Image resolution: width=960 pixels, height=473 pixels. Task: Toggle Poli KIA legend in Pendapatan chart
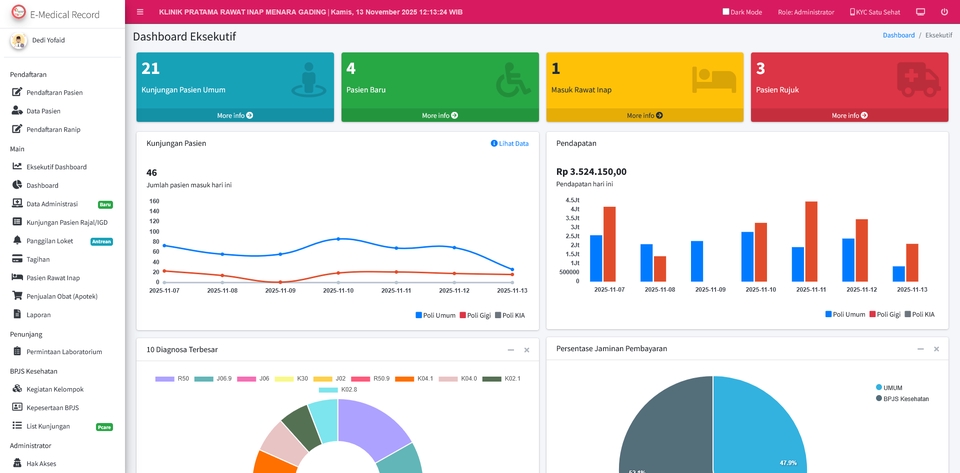point(920,314)
